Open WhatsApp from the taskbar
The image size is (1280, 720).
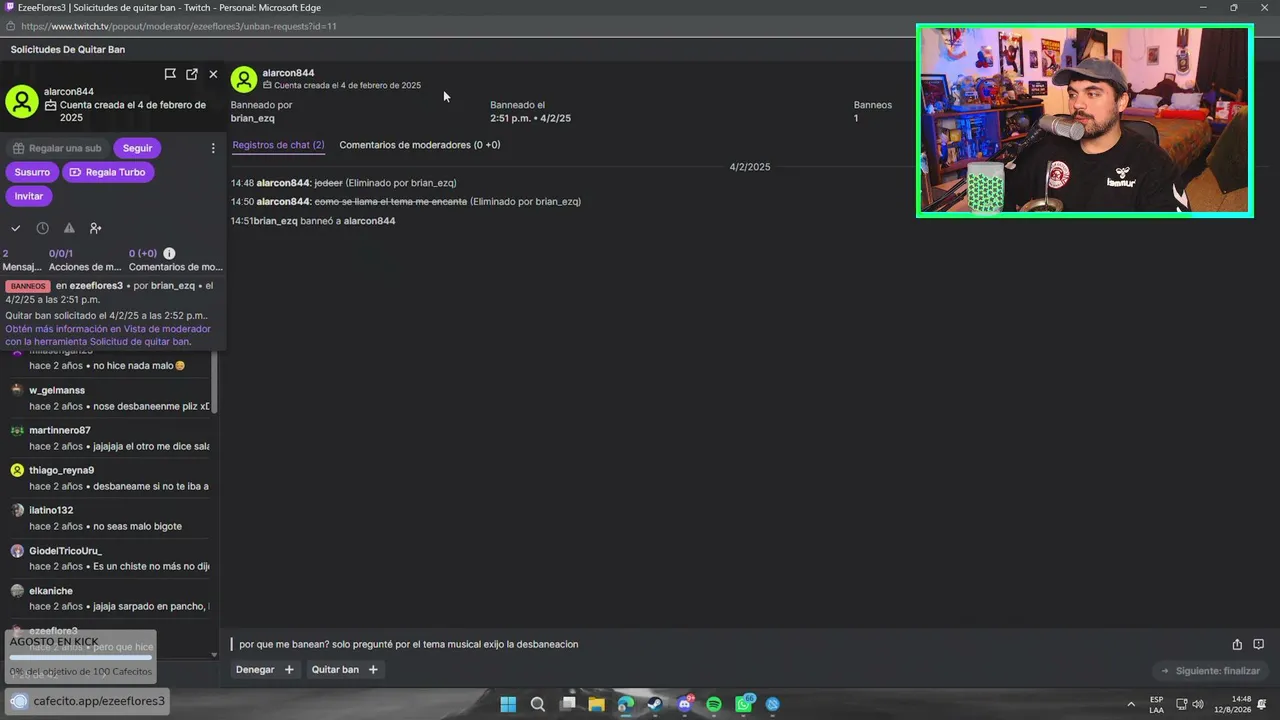pos(744,704)
